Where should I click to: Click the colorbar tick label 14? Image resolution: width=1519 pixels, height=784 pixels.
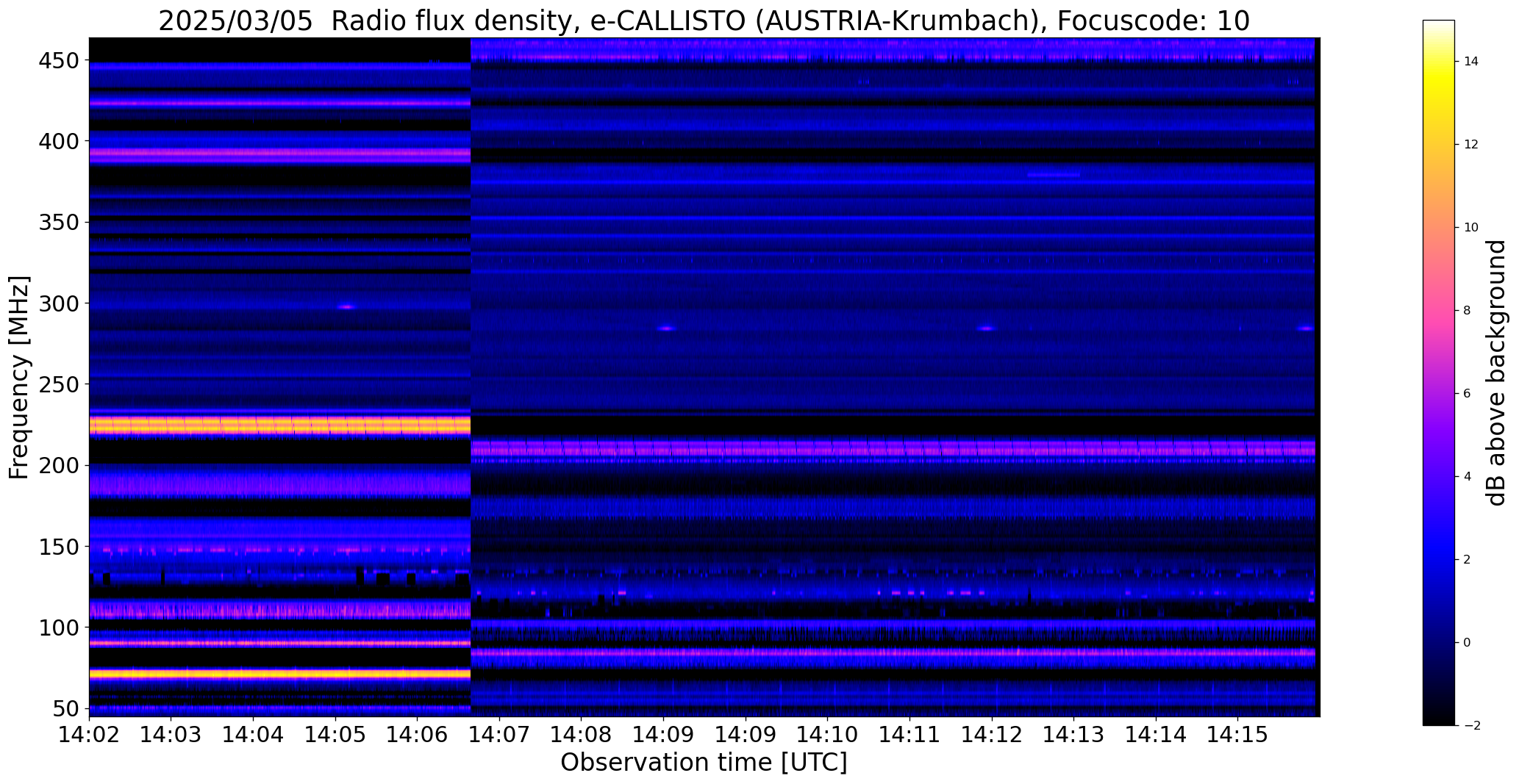[1471, 62]
